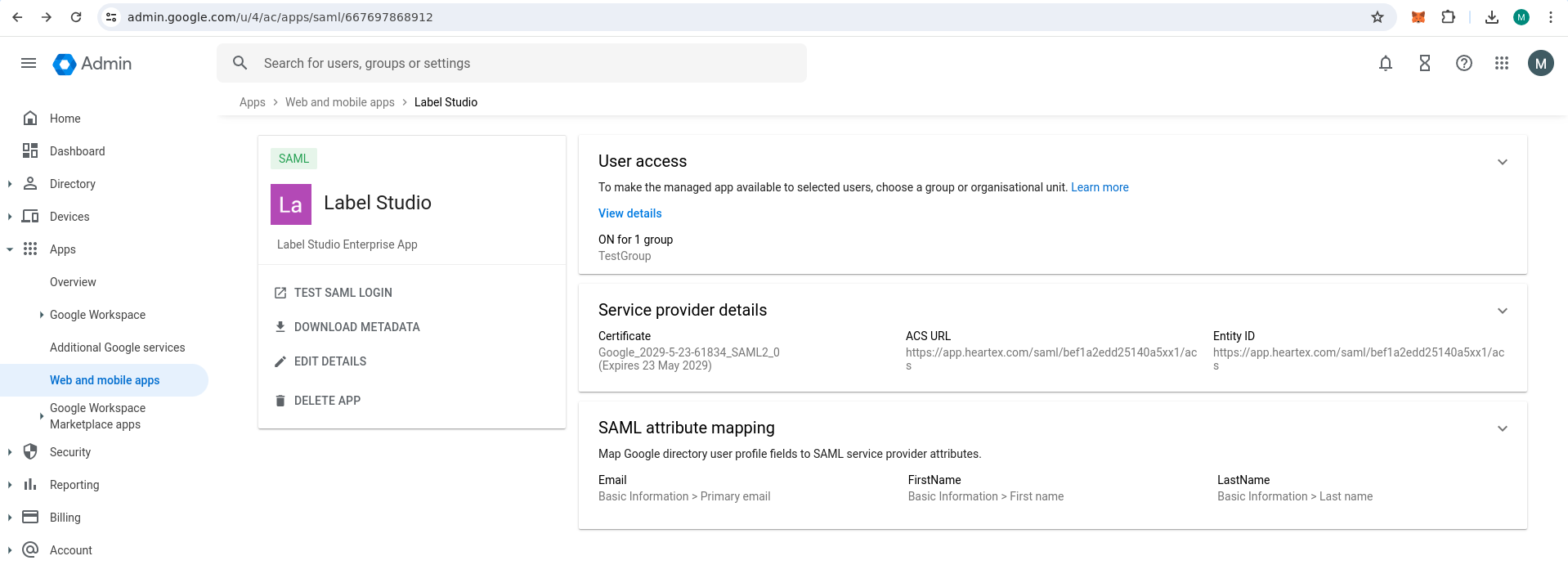Open the browser extensions puzzle icon

[x=1448, y=17]
